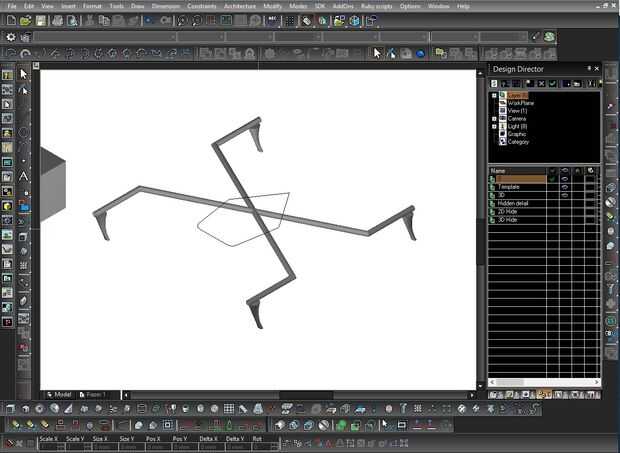Open the first wide combo box in property toolbar
The height and width of the screenshot is (453, 620).
coord(105,37)
